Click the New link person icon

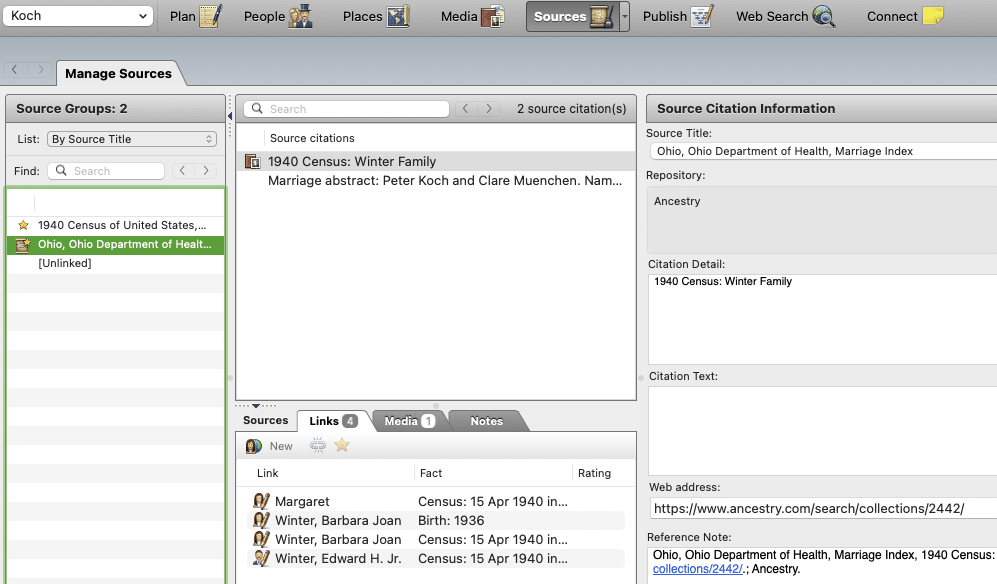255,446
